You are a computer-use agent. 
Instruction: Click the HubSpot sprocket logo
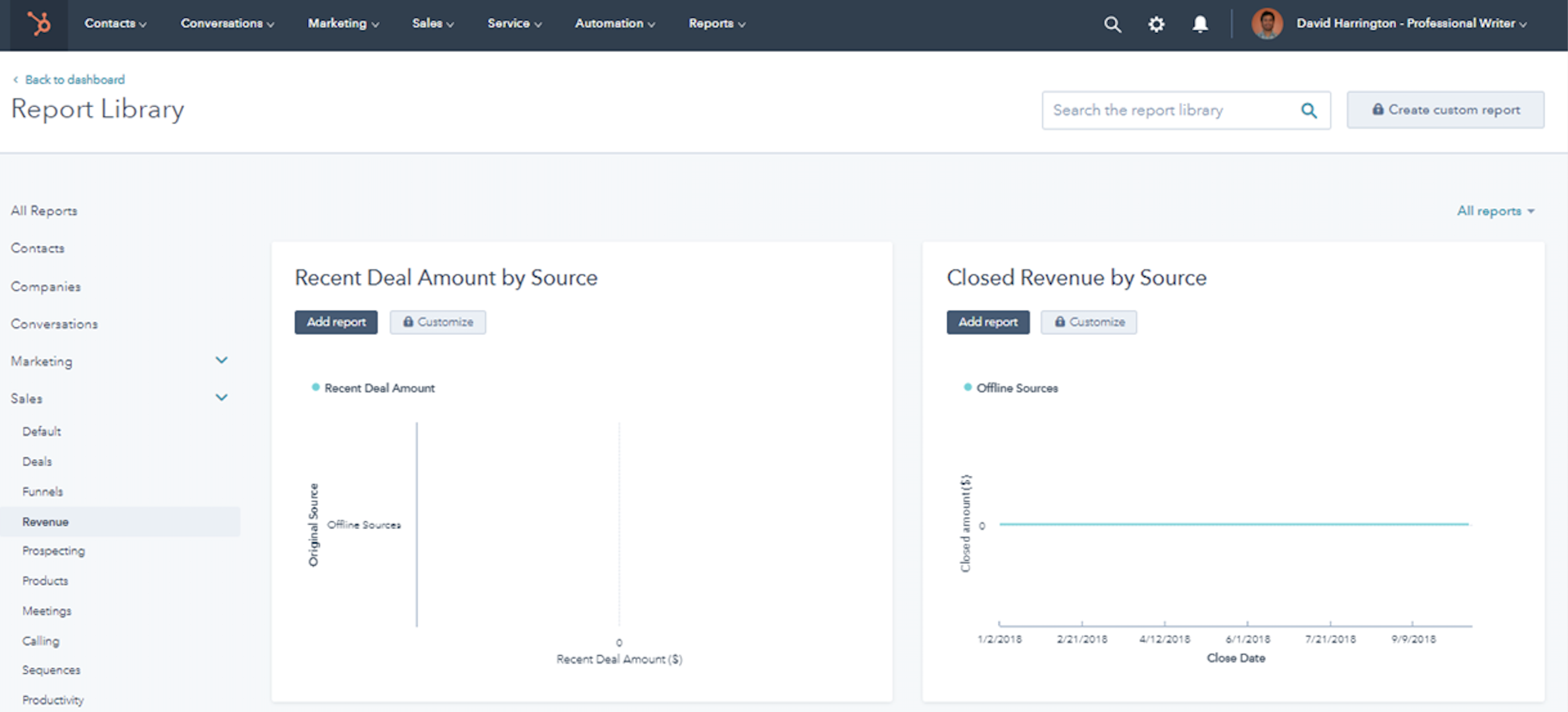point(39,24)
